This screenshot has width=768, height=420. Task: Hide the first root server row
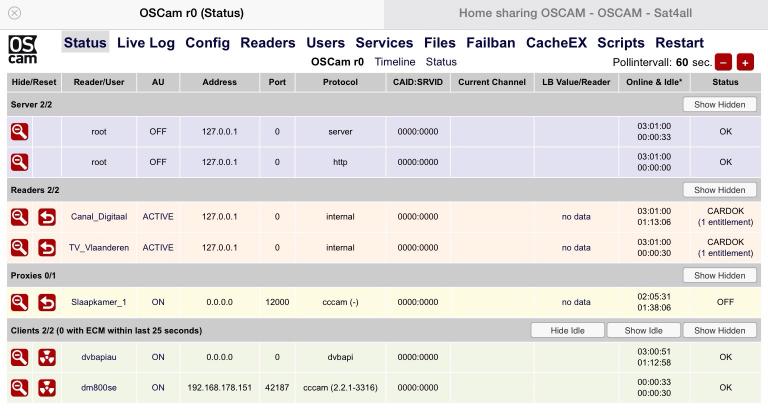pos(19,131)
